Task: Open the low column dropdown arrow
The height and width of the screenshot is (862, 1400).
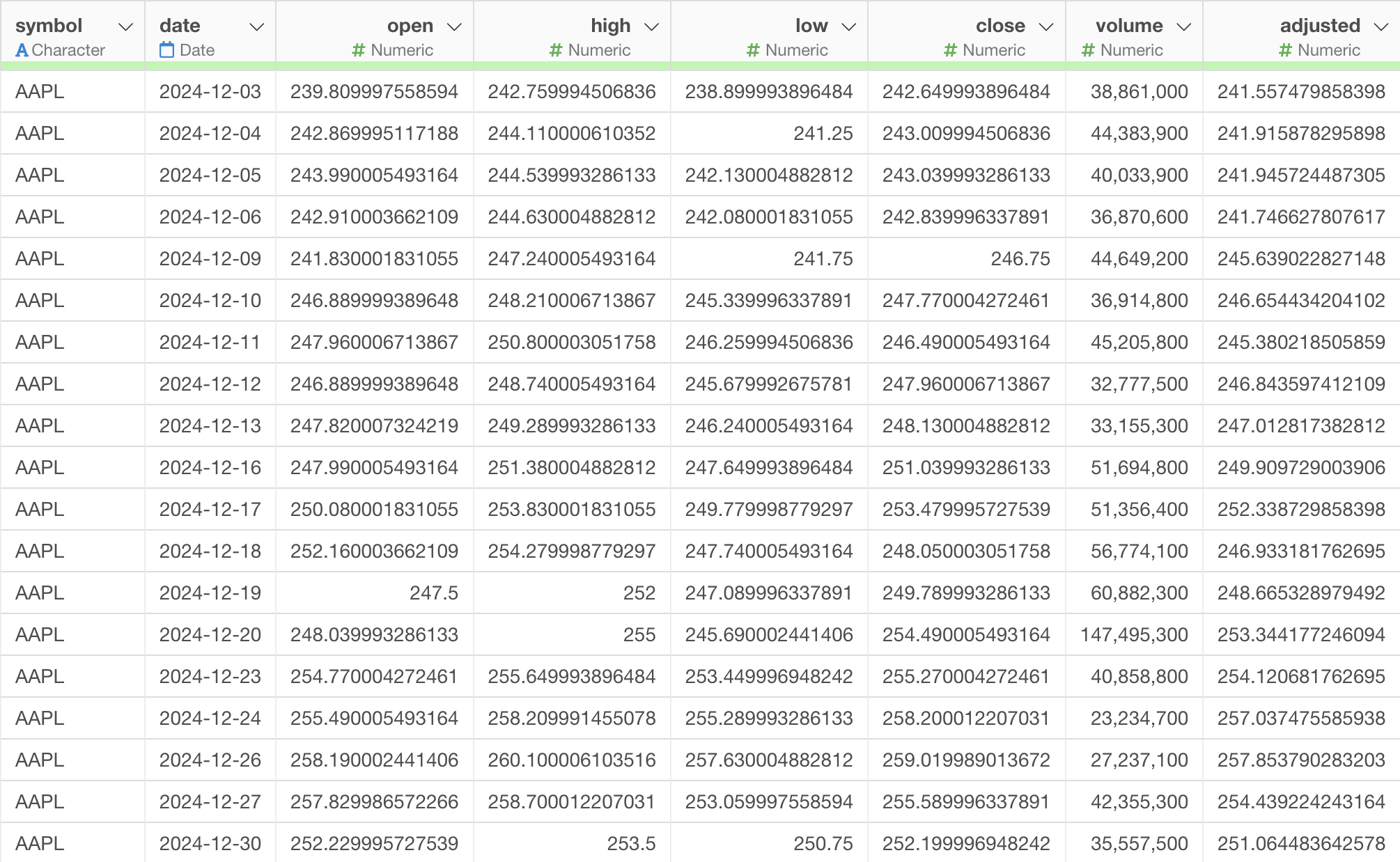Action: pyautogui.click(x=848, y=27)
